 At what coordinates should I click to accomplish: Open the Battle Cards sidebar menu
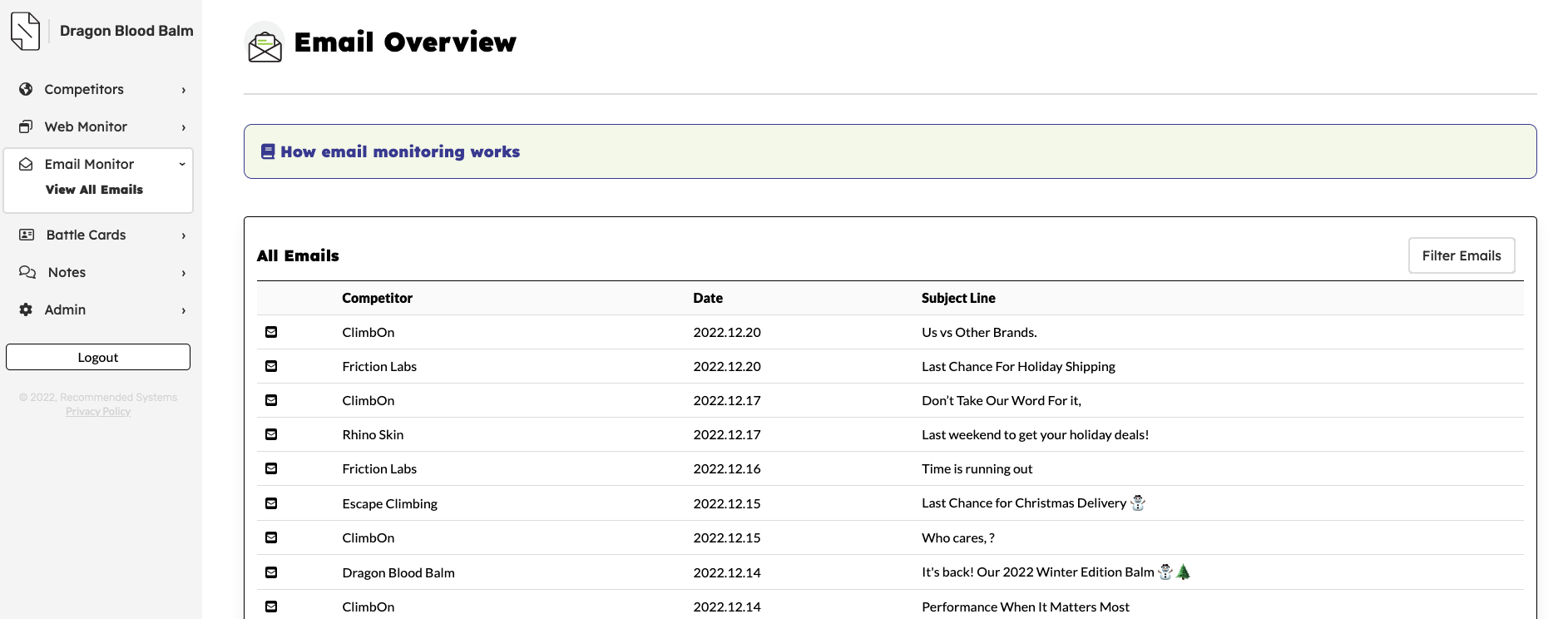[x=100, y=235]
